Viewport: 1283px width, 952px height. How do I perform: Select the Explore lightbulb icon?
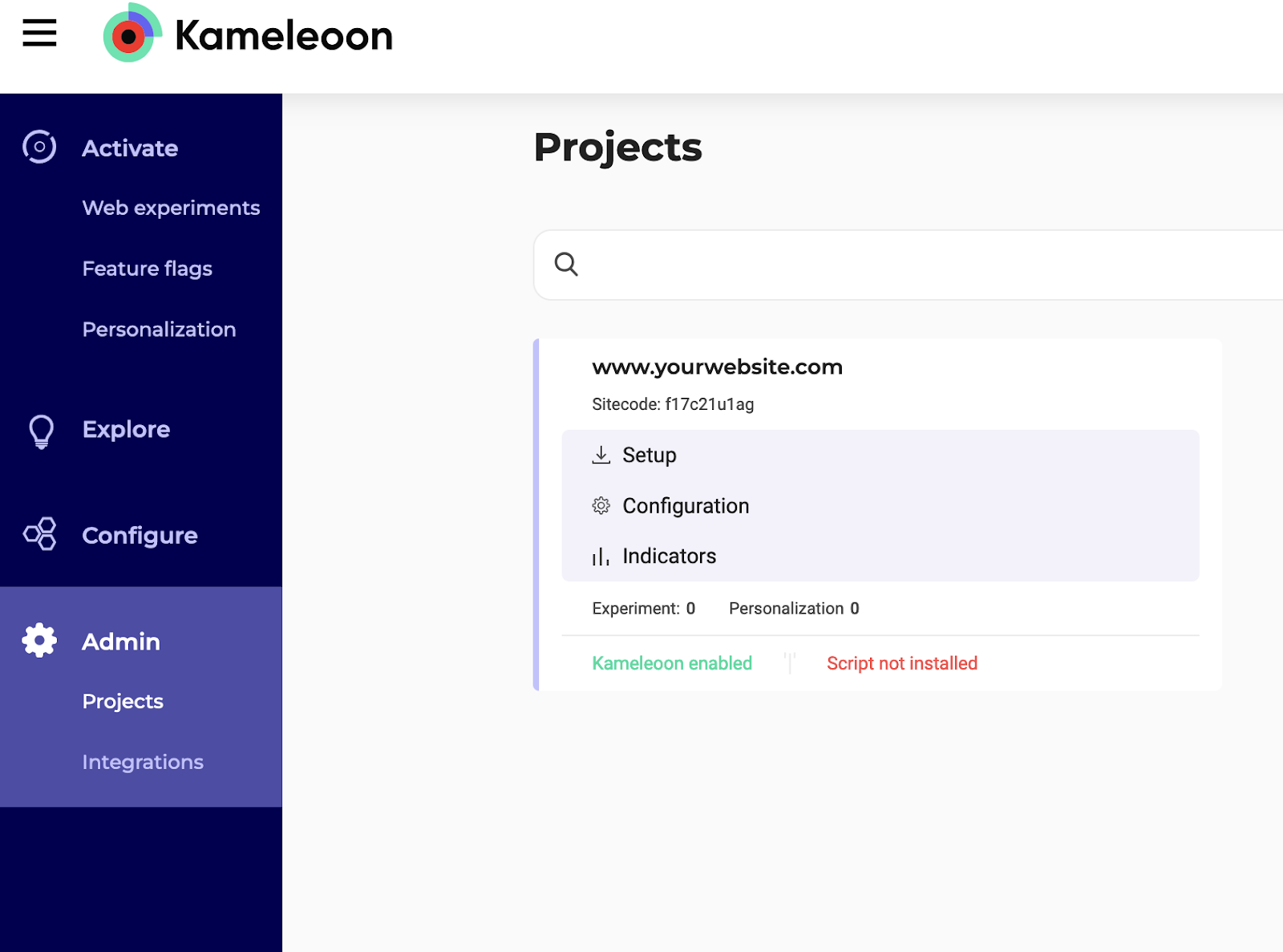click(x=38, y=431)
